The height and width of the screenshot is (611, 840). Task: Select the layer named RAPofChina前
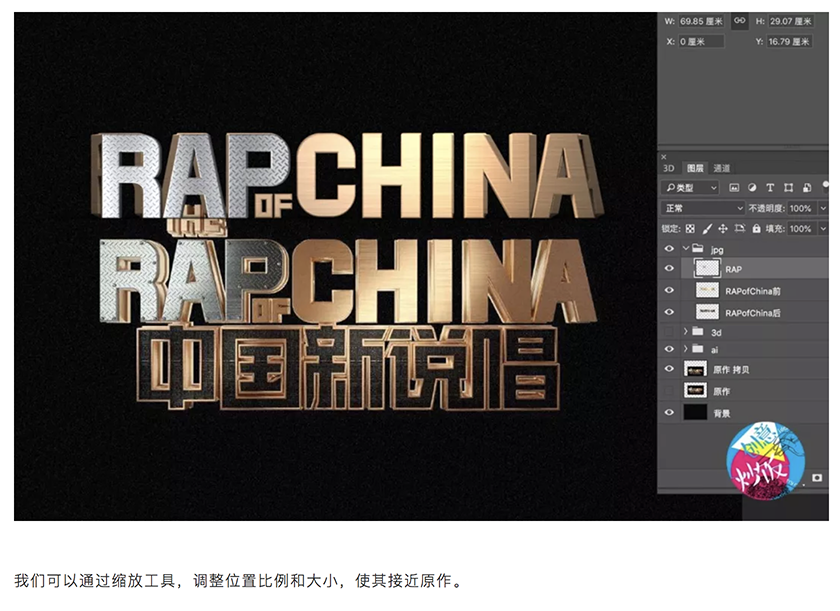click(x=753, y=291)
